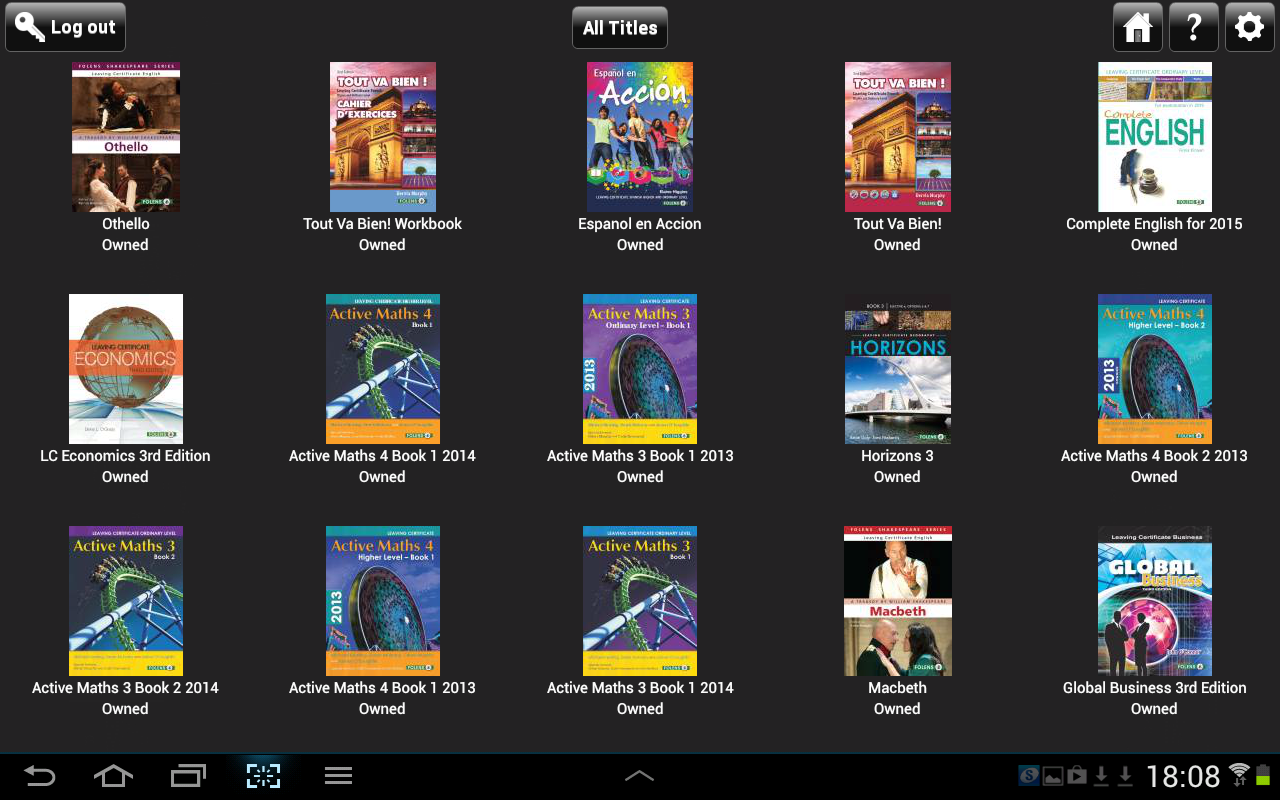
Task: Tap the battery indicator icon
Action: [x=1263, y=774]
